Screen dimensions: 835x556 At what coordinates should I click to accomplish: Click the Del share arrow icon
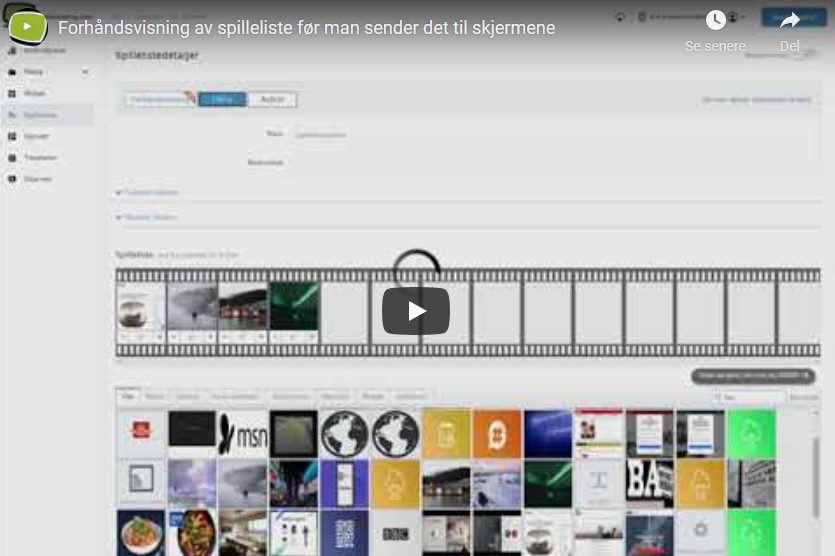pos(789,21)
